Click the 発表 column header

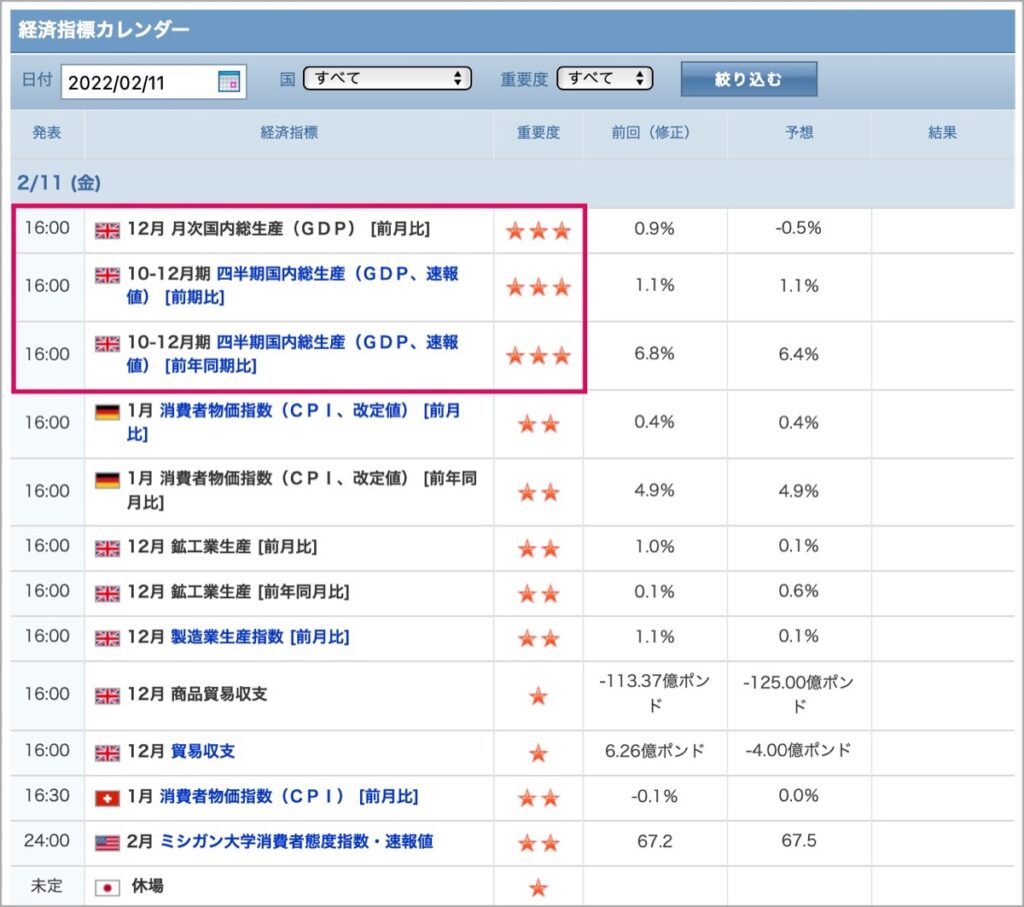(46, 133)
